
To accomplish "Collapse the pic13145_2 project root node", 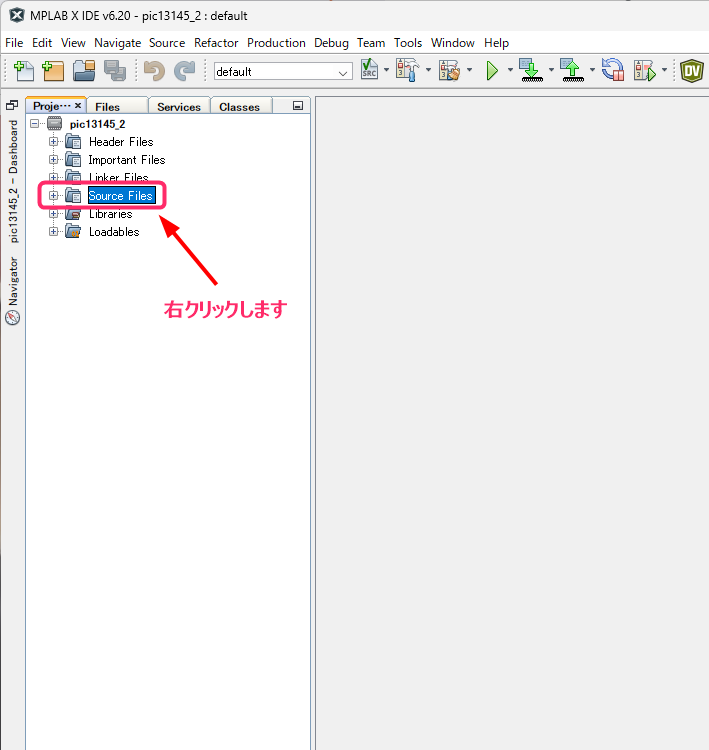I will [x=36, y=124].
